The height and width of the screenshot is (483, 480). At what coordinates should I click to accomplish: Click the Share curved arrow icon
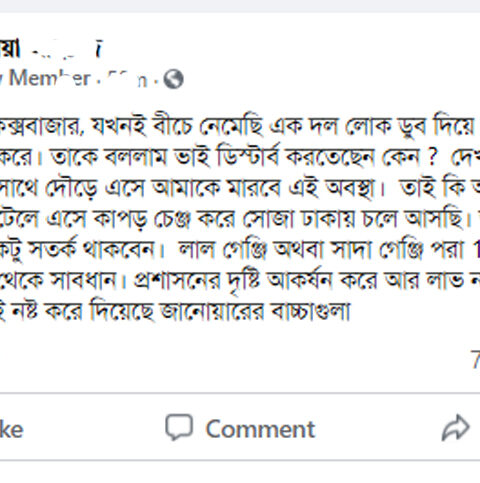click(455, 428)
